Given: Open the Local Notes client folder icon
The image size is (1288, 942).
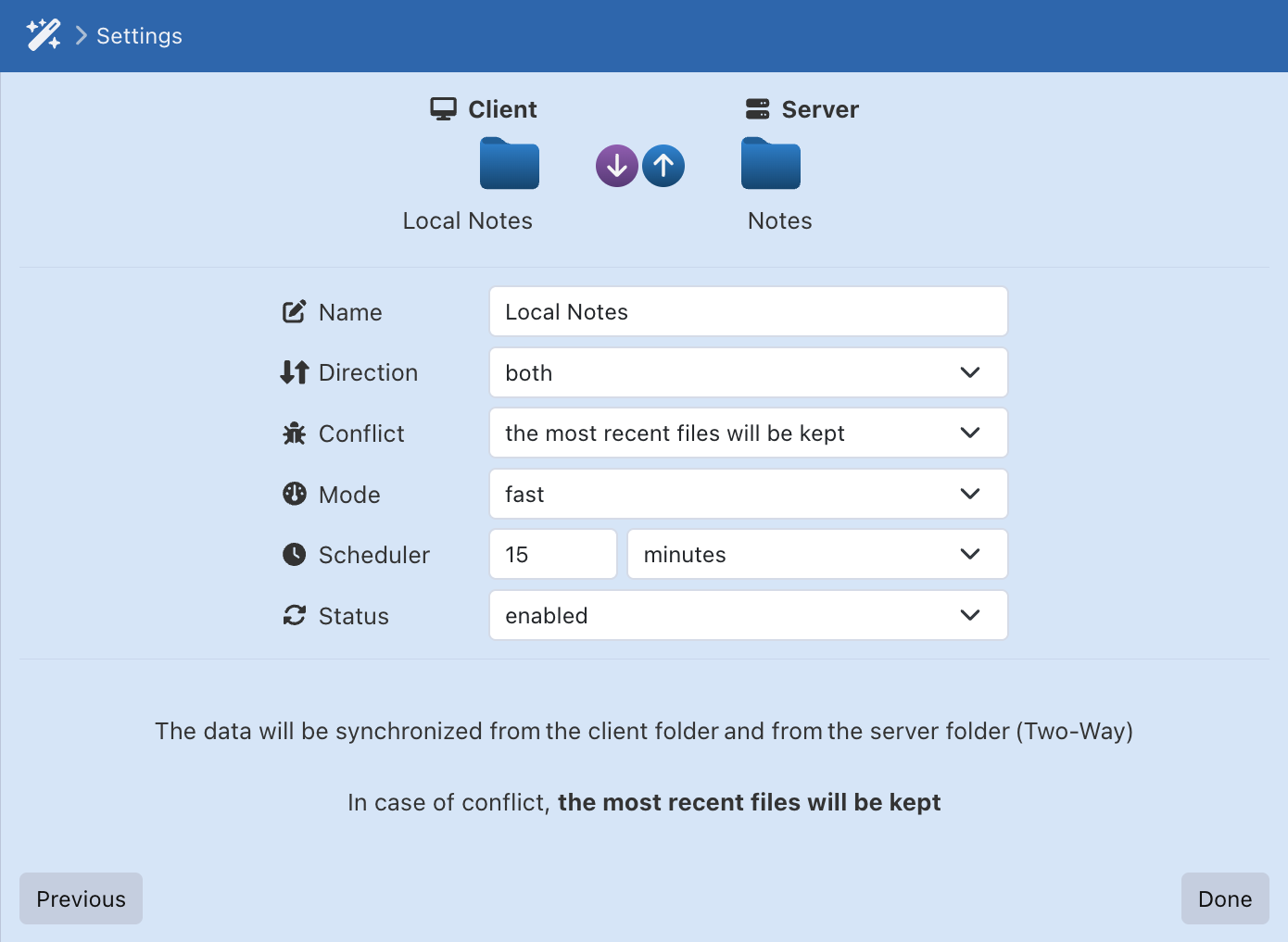Looking at the screenshot, I should [509, 164].
